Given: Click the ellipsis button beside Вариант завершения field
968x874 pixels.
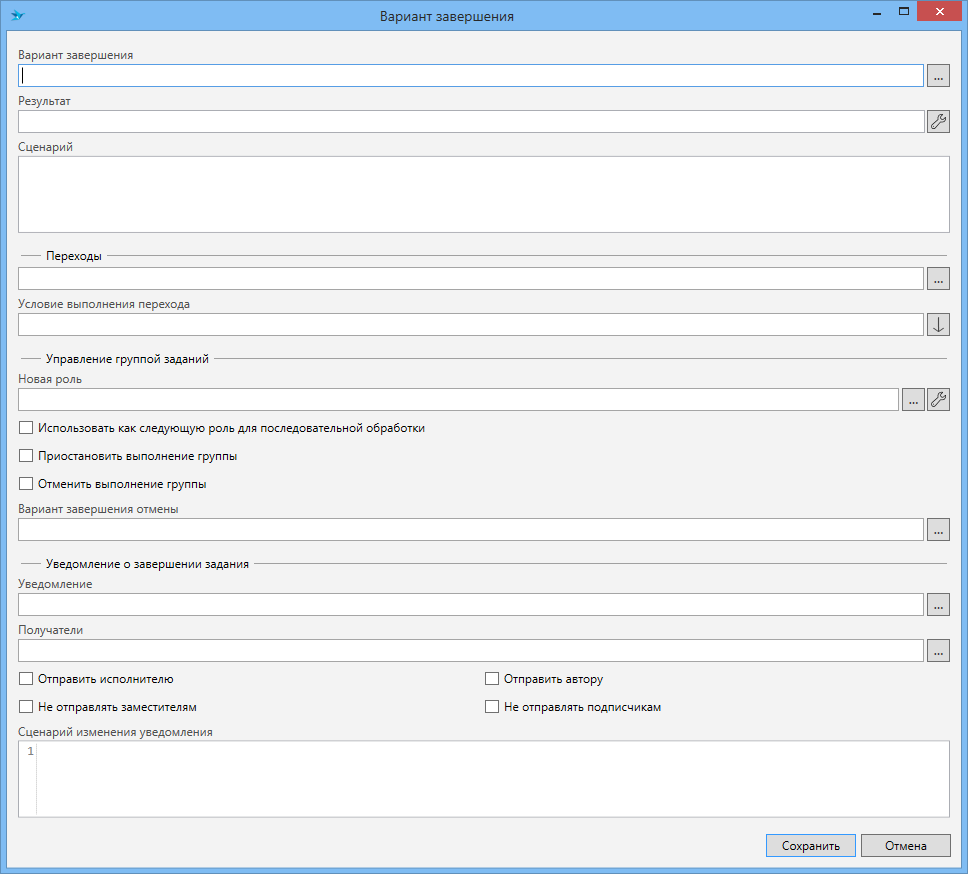Looking at the screenshot, I should point(938,76).
